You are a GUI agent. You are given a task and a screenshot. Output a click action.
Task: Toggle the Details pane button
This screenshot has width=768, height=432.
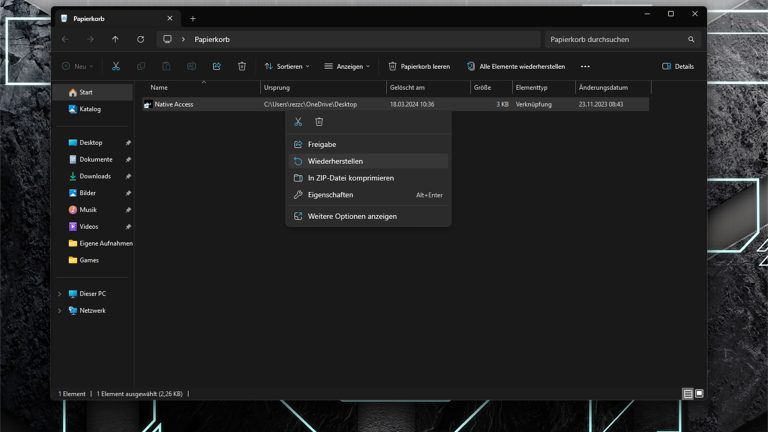(678, 66)
